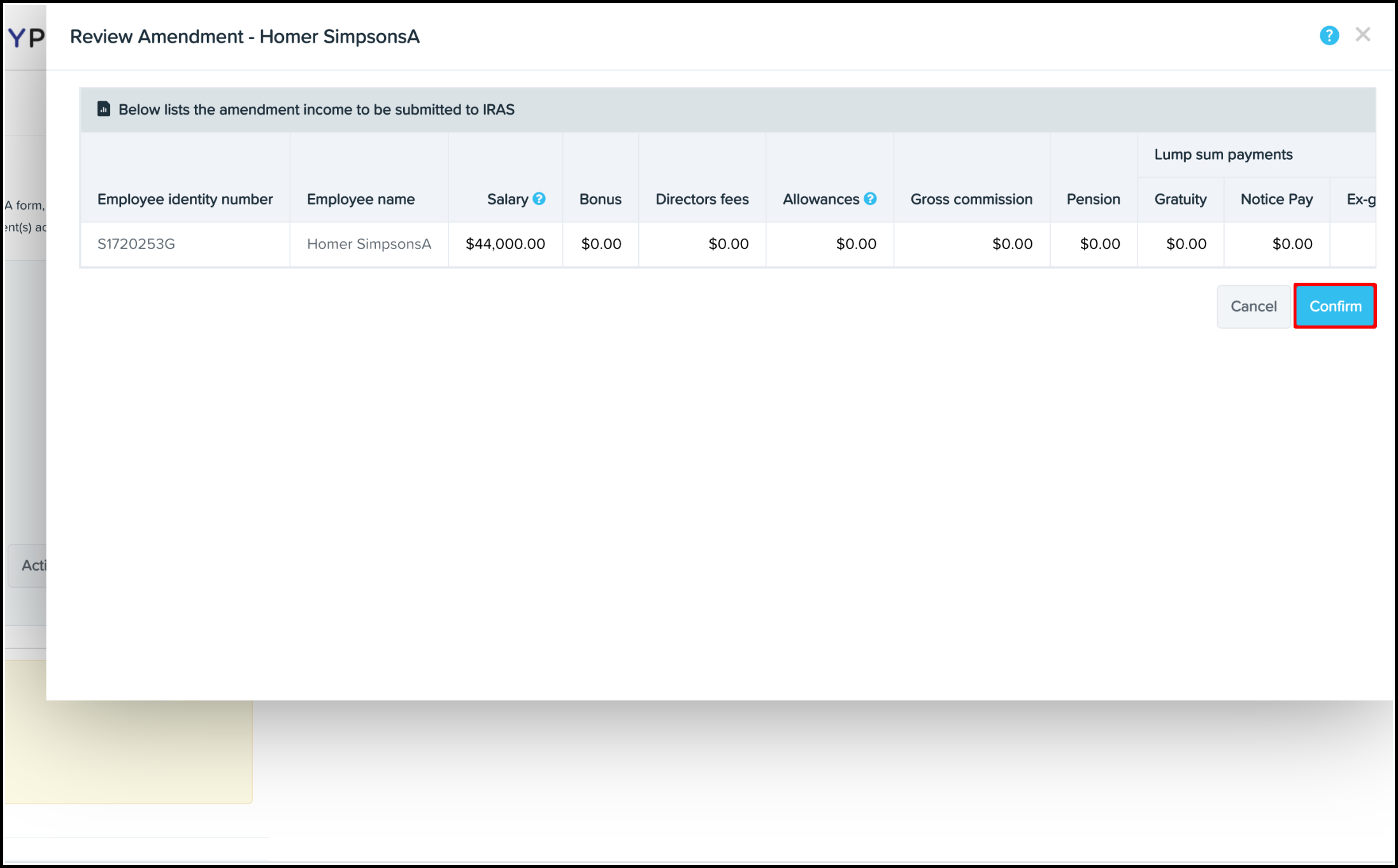This screenshot has width=1398, height=868.
Task: Click the Allowances help question mark icon
Action: coord(870,199)
